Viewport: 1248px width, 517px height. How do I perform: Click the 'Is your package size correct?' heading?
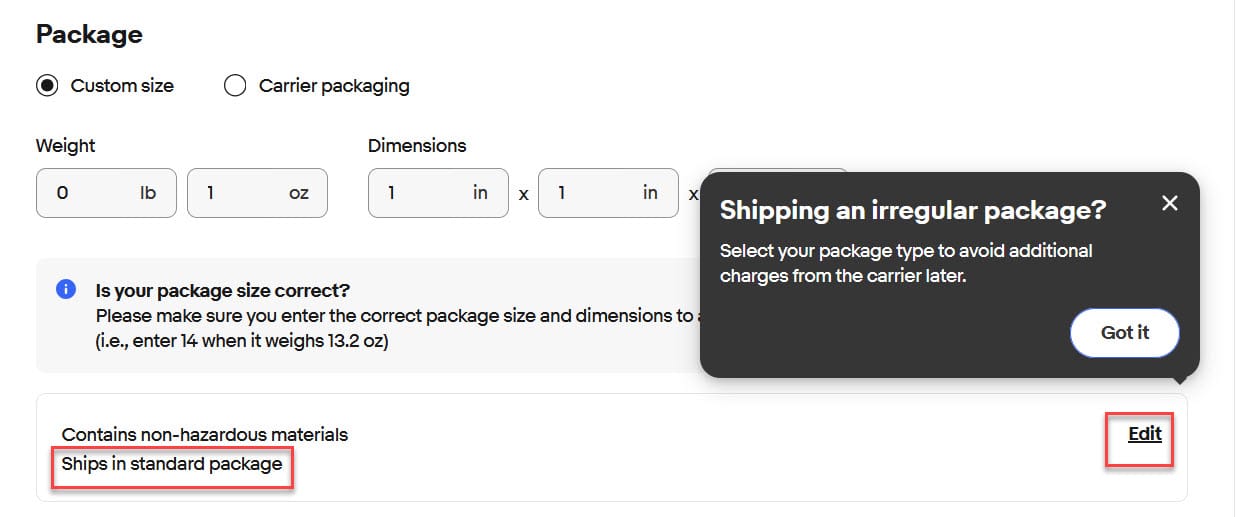pos(223,291)
